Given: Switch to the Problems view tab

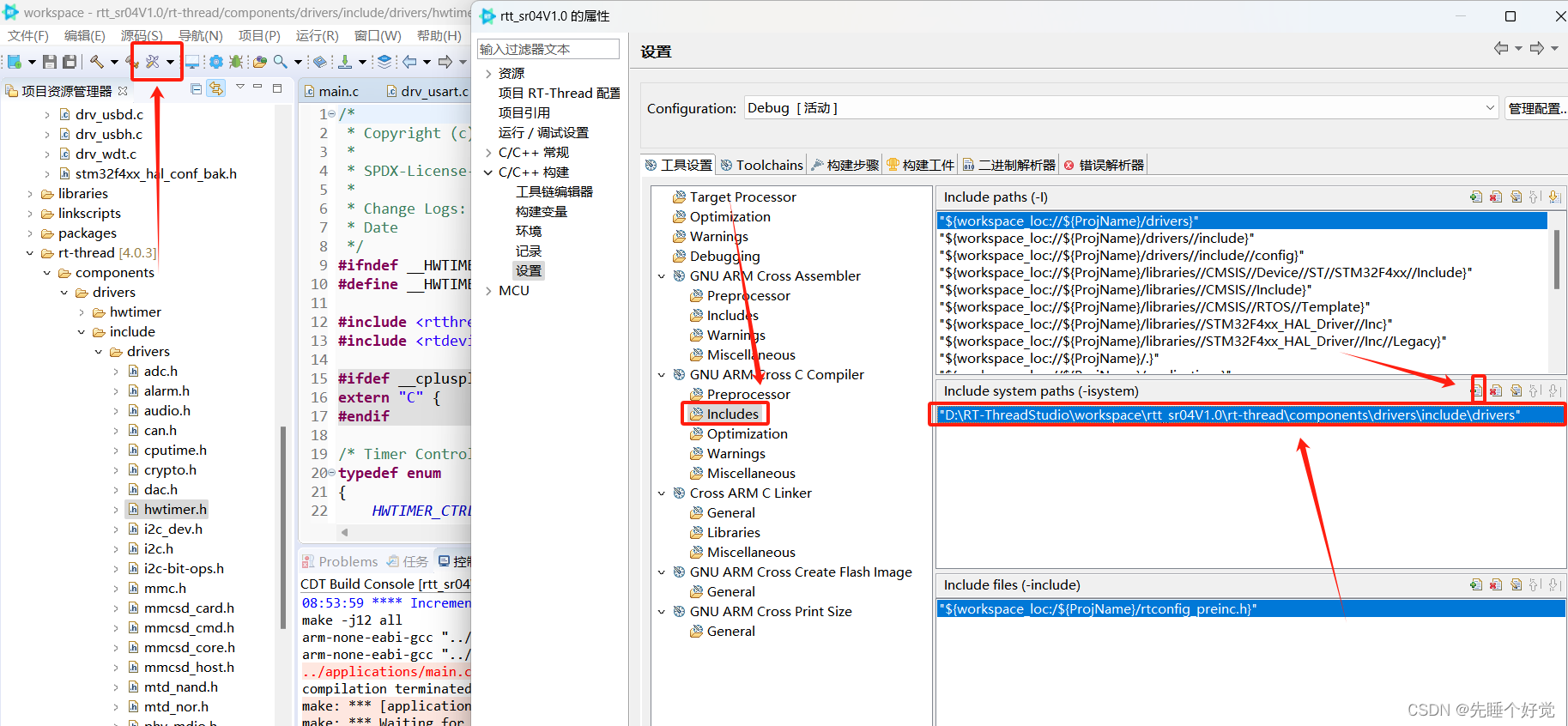Looking at the screenshot, I should coord(340,561).
